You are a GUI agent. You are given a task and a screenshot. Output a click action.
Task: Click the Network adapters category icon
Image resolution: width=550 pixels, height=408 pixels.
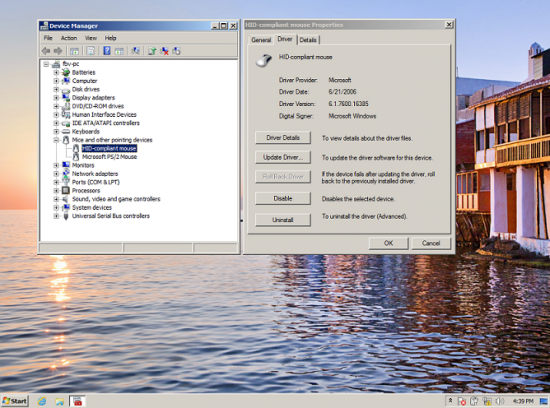click(66, 174)
